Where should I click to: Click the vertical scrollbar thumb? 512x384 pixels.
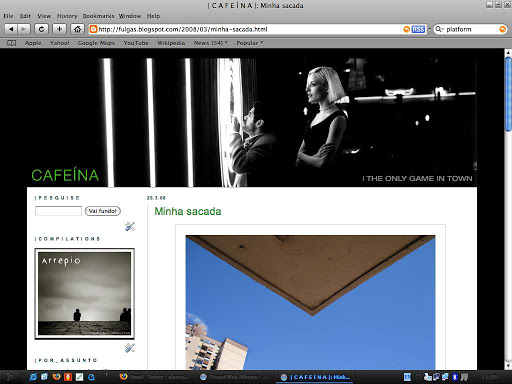508,94
